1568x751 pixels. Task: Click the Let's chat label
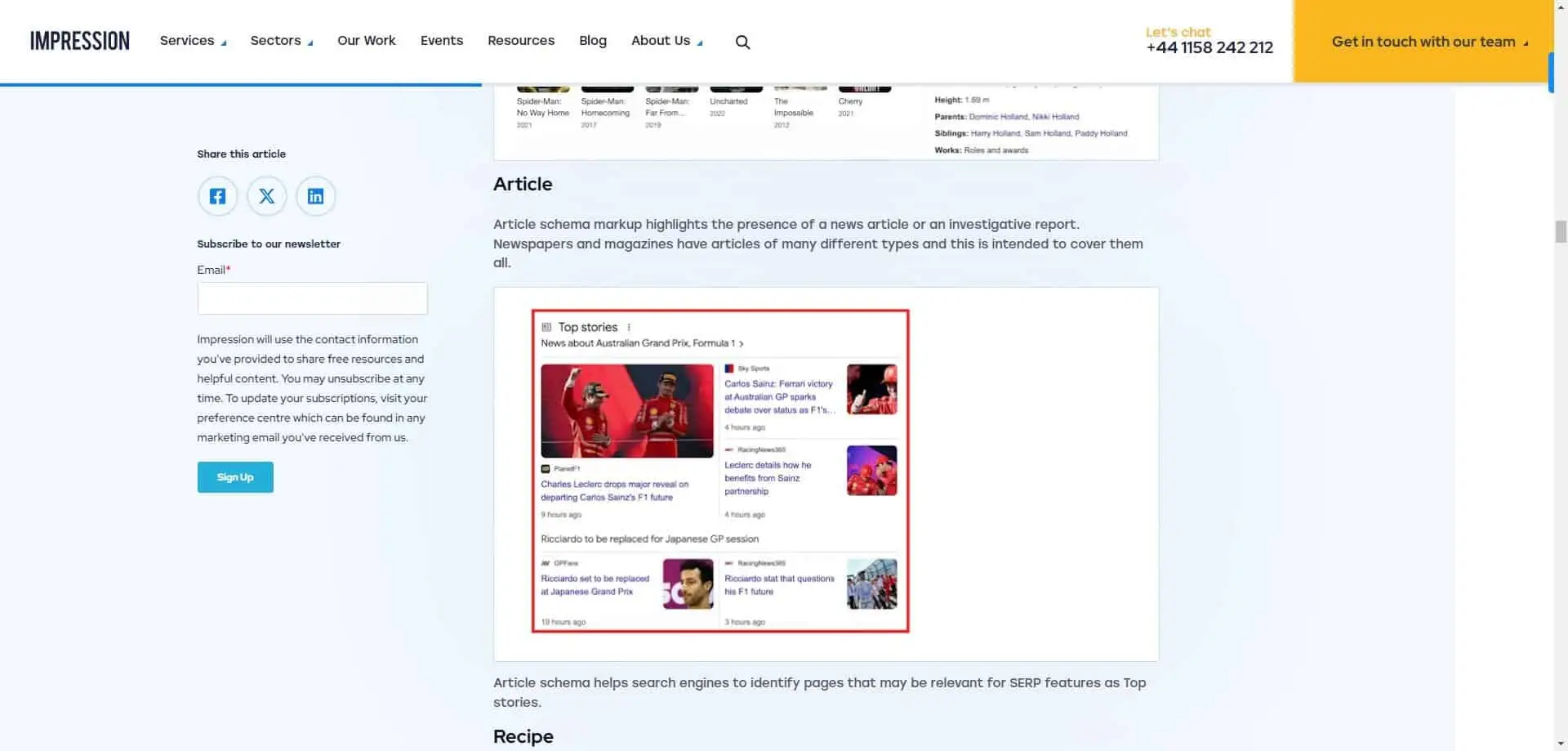click(1178, 32)
